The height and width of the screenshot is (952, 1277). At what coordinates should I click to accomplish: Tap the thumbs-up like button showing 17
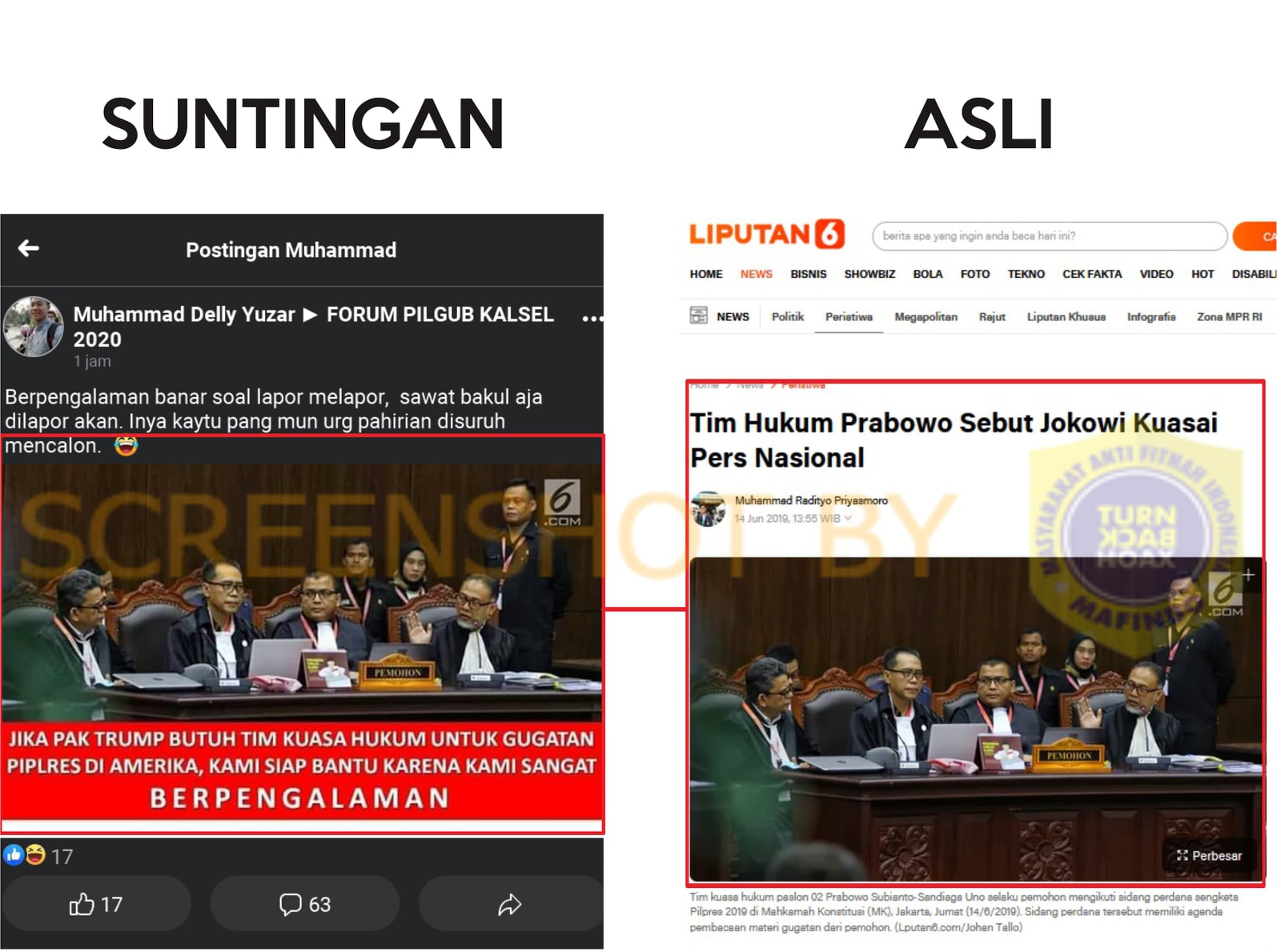[96, 904]
